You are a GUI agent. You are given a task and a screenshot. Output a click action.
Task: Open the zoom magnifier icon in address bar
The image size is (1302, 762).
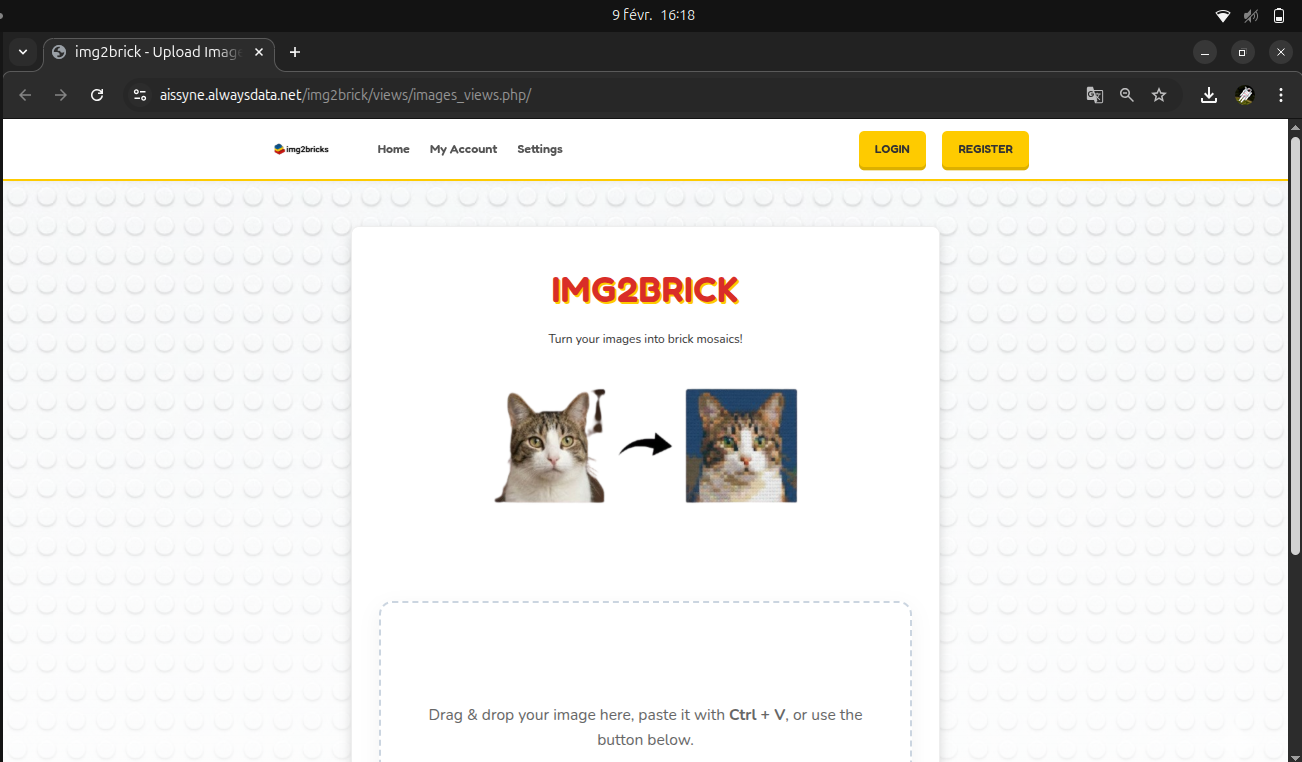[1127, 95]
